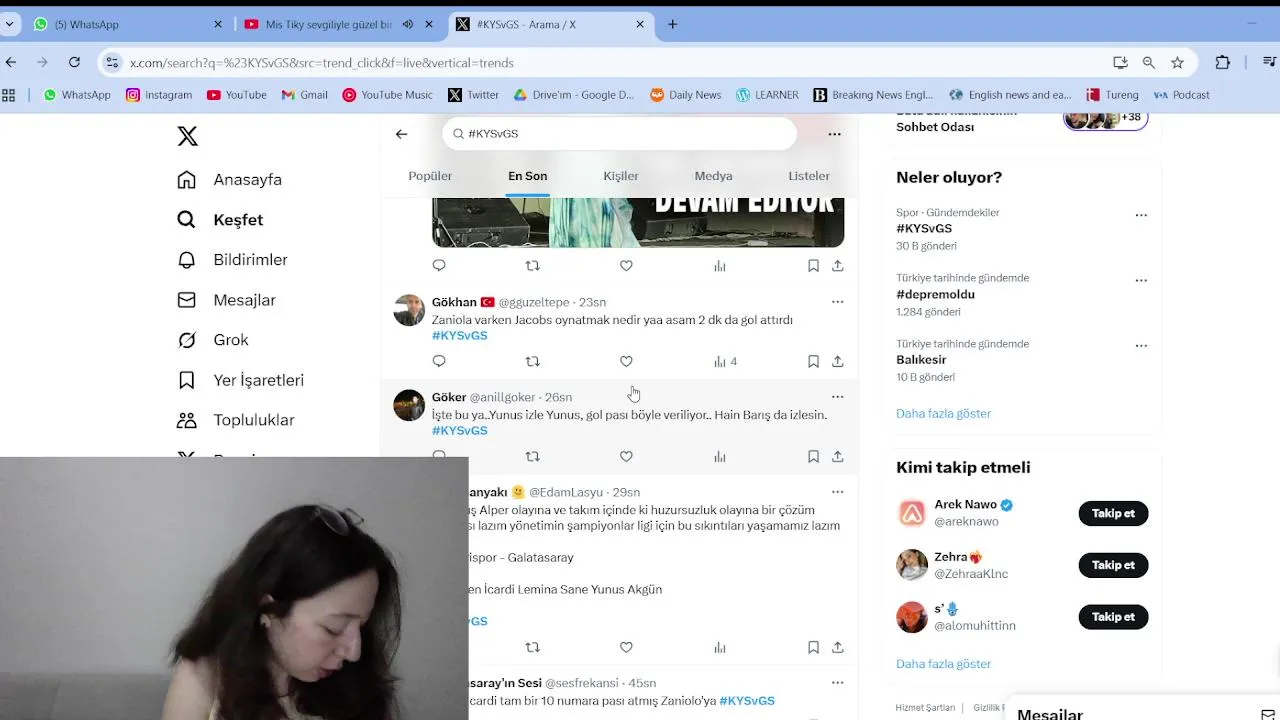Share Göker's tweet
Image resolution: width=1280 pixels, height=720 pixels.
(838, 456)
